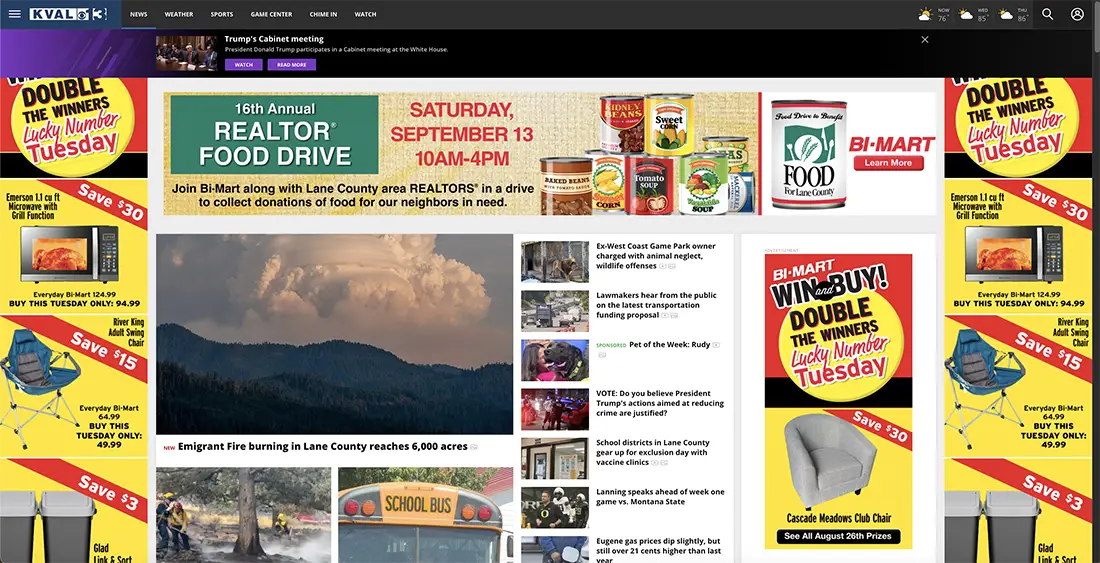Image resolution: width=1100 pixels, height=563 pixels.
Task: Open the Trump's Cabinet meeting headline
Action: click(274, 39)
